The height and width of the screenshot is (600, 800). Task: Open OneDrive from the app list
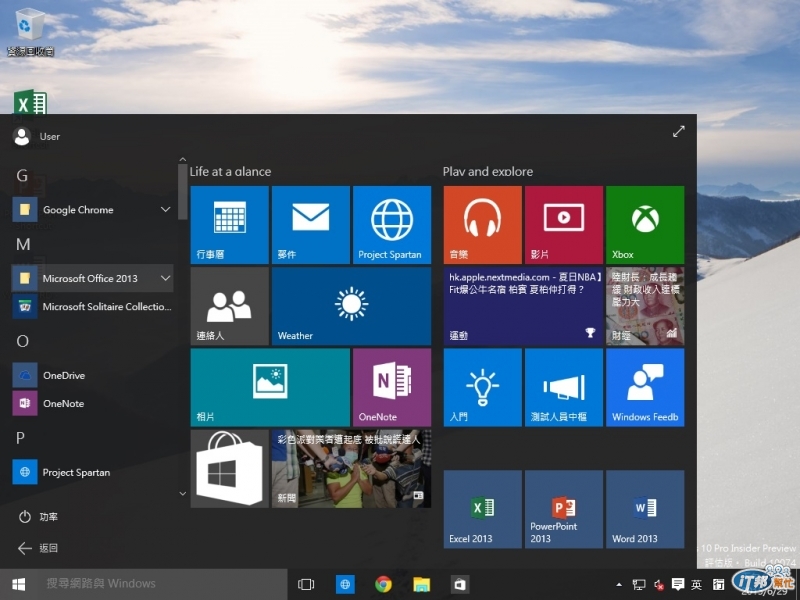92,375
